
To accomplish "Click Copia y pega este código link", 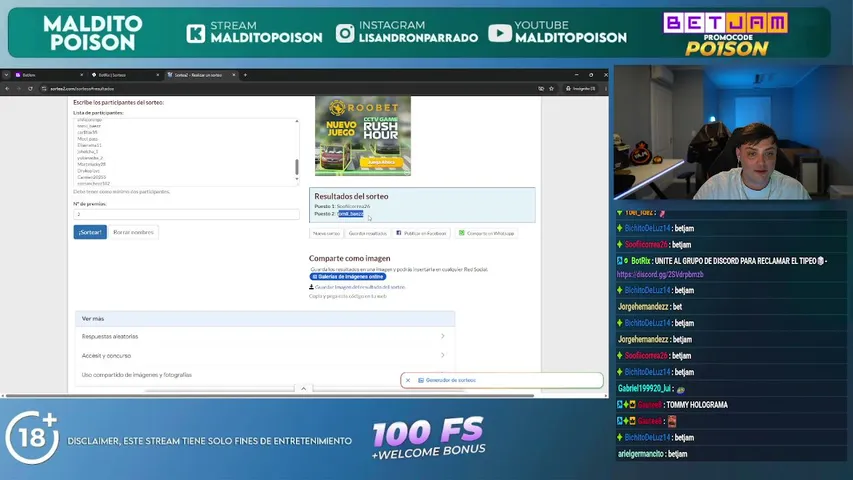I will 348,296.
